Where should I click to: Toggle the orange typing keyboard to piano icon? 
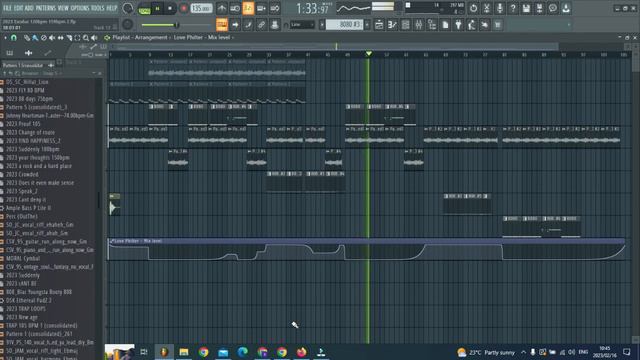pos(222,24)
